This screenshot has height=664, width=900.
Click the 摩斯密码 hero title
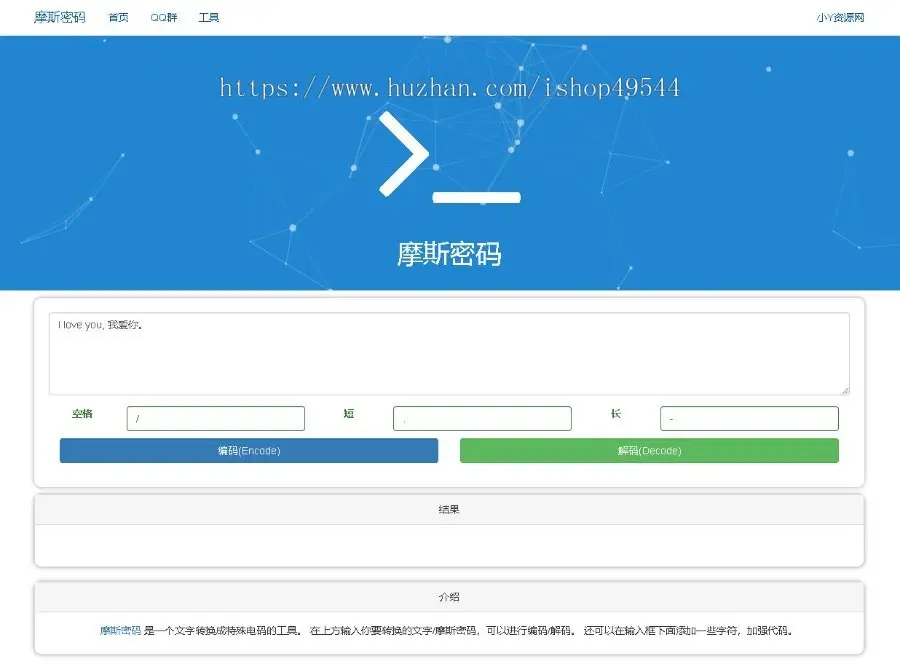click(x=449, y=255)
